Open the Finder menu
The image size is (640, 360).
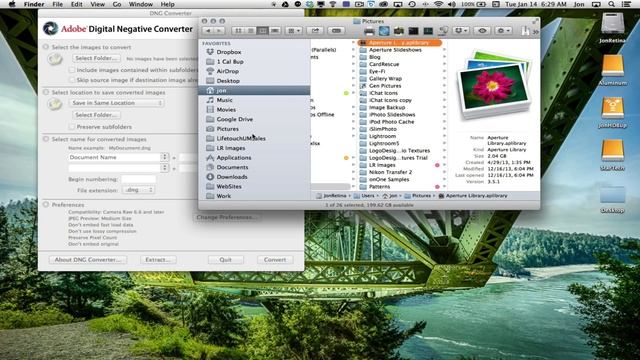click(x=34, y=4)
